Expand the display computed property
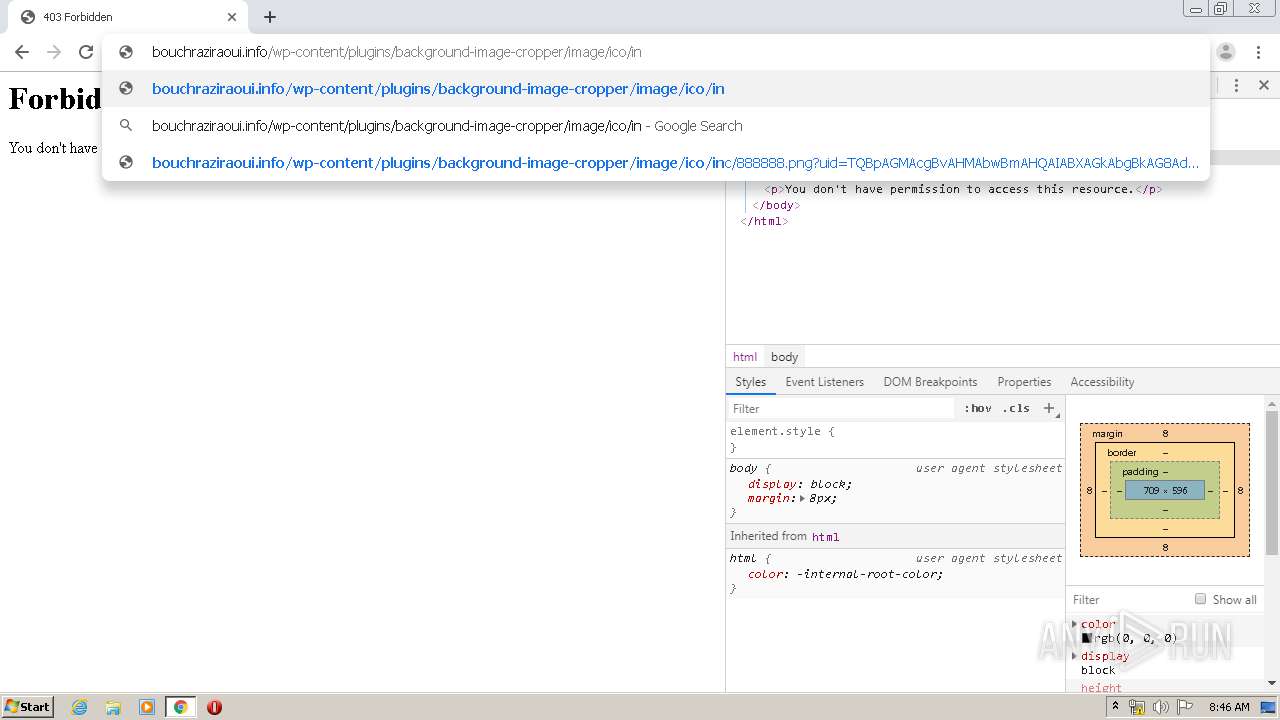This screenshot has width=1280, height=720. click(1075, 656)
